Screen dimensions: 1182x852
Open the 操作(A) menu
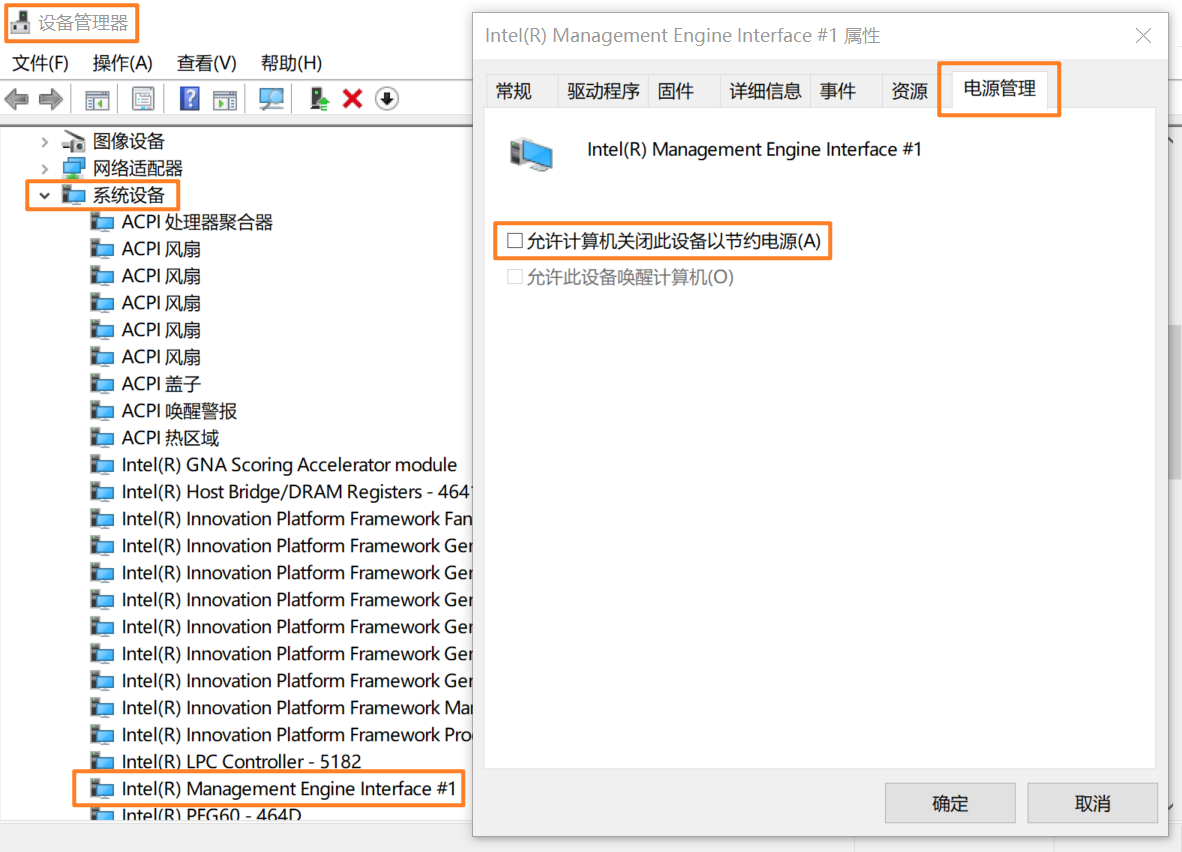(122, 63)
